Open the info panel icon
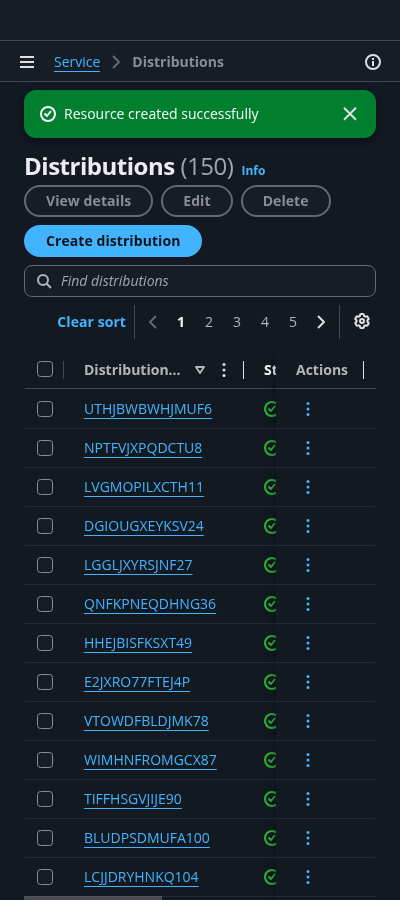Viewport: 400px width, 900px height. (373, 62)
